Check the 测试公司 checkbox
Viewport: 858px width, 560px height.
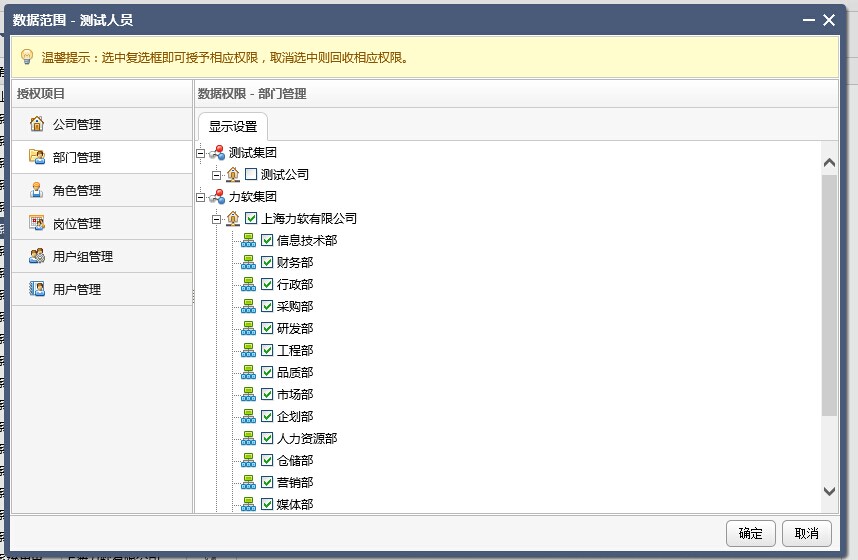click(x=251, y=174)
